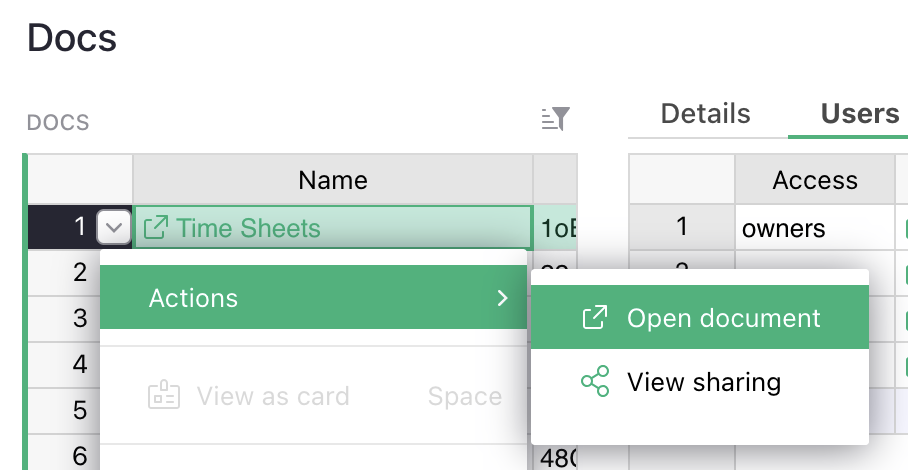Select View as card menu item
The height and width of the screenshot is (470, 908).
[x=313, y=396]
